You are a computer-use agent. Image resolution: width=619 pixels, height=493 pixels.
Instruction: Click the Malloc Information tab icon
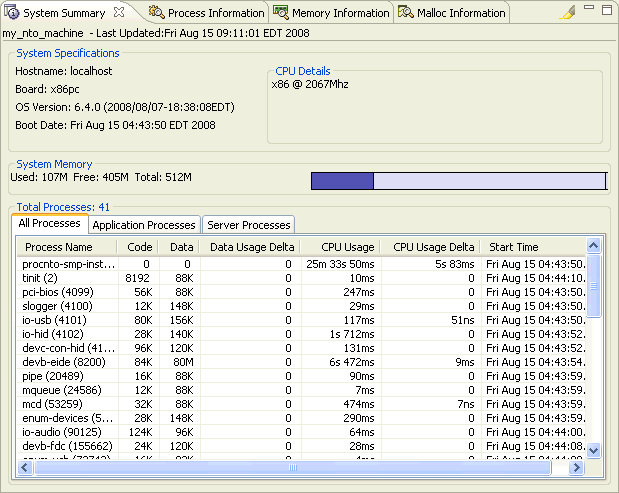(406, 13)
